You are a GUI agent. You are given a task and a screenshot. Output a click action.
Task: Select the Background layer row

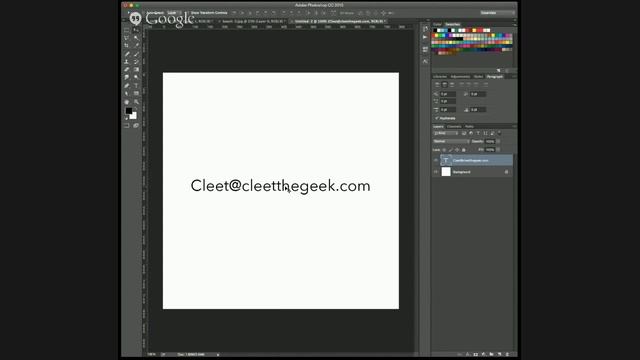click(x=473, y=172)
